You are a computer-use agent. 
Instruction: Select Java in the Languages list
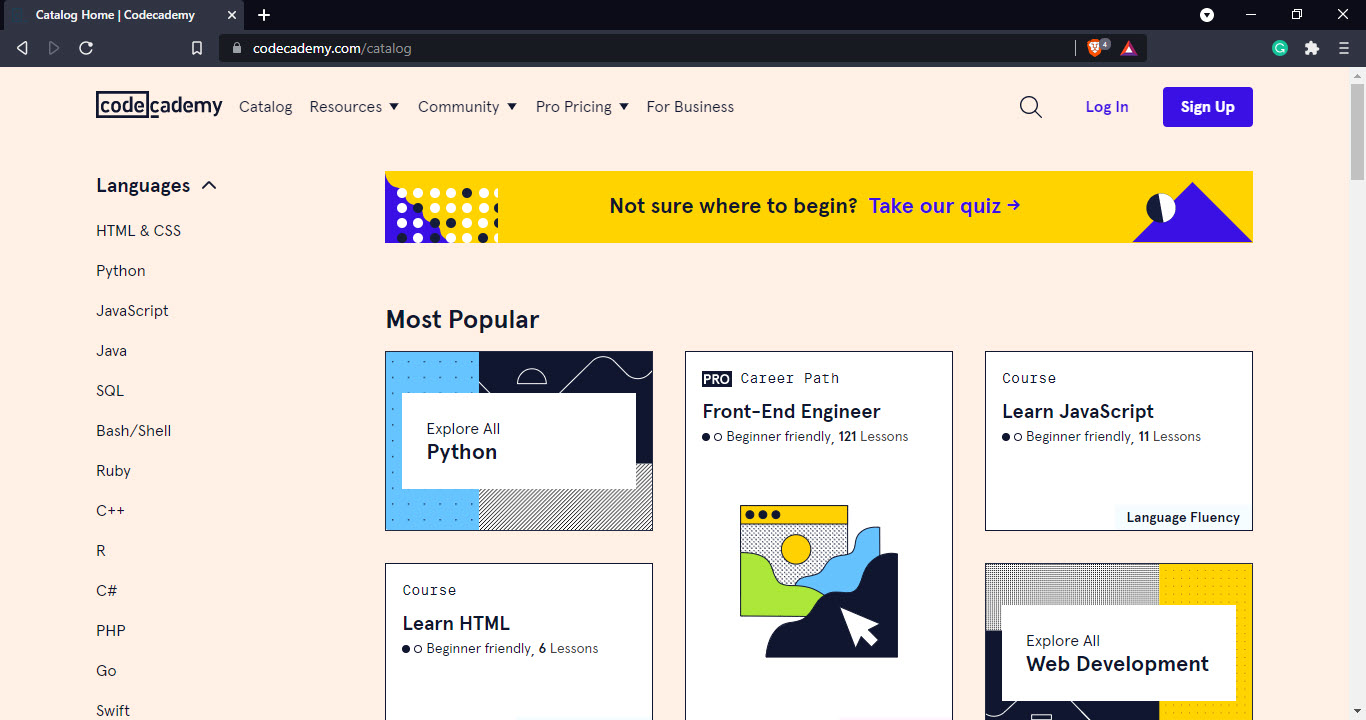(x=111, y=351)
